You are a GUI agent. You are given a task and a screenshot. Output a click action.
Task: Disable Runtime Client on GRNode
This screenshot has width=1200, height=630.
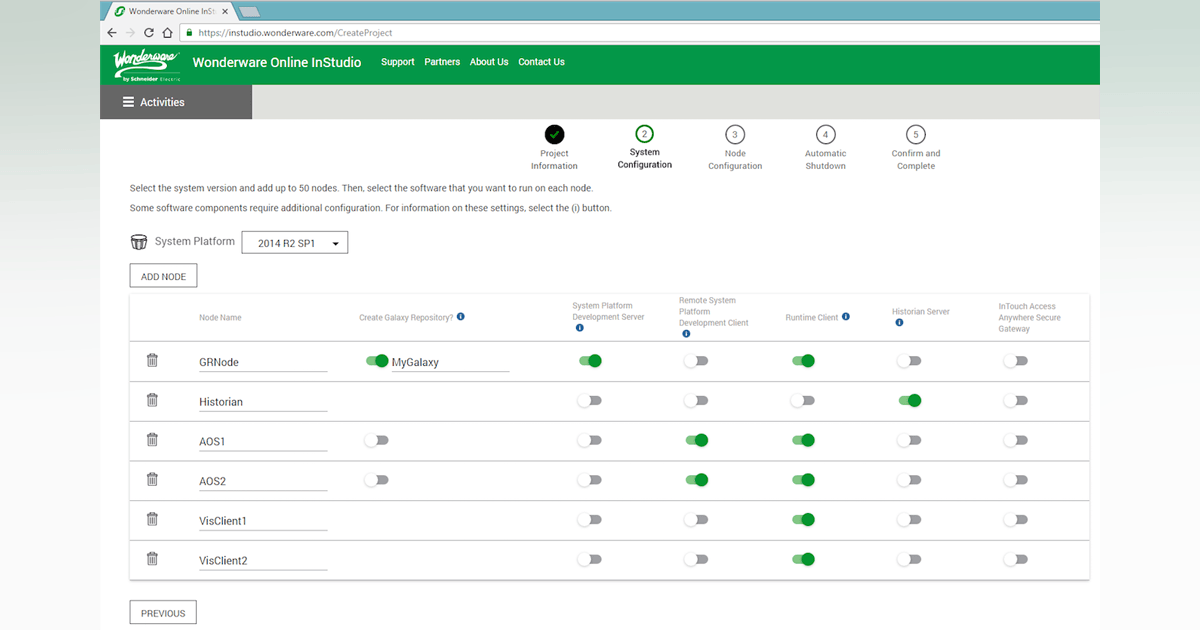pos(804,360)
